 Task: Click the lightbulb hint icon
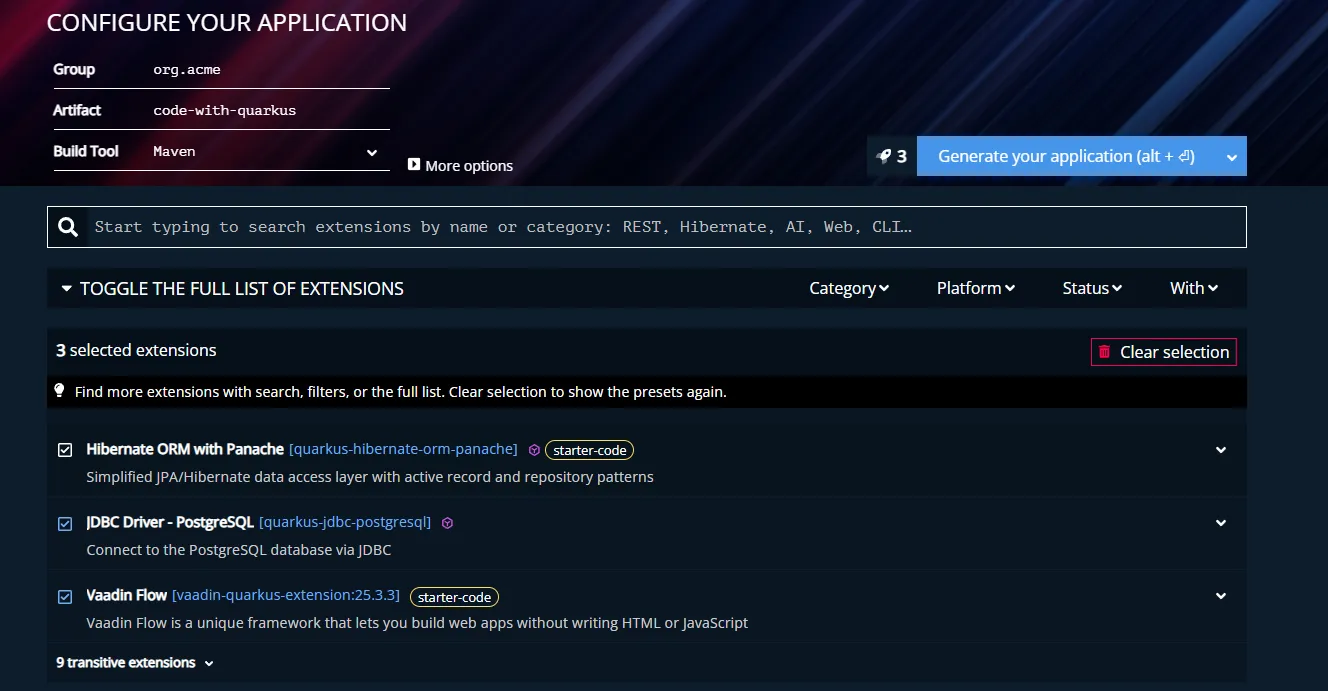(59, 391)
